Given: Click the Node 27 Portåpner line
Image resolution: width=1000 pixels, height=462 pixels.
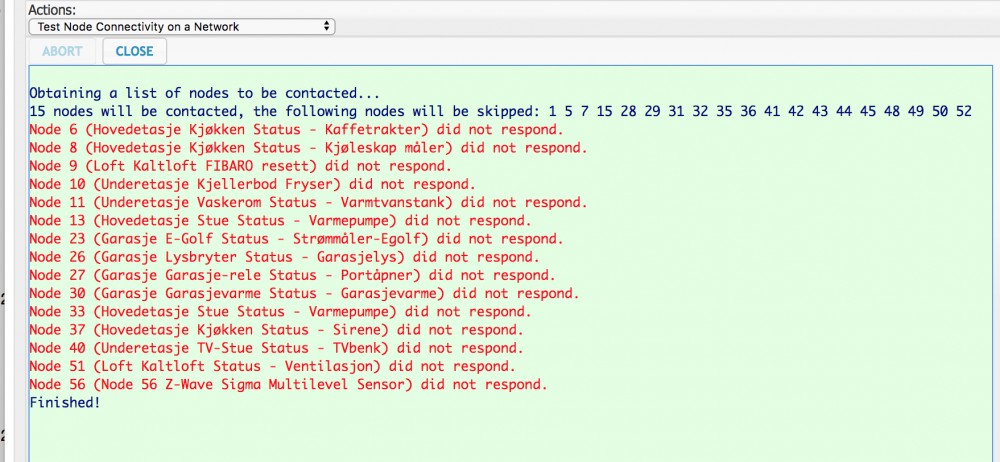Looking at the screenshot, I should [x=291, y=275].
